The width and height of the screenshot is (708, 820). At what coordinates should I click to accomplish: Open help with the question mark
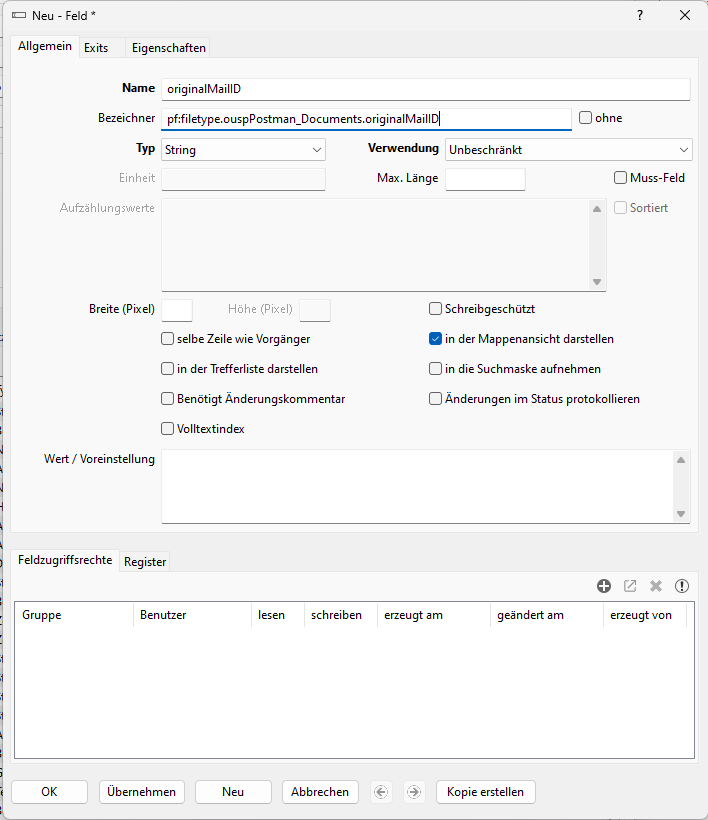point(640,16)
